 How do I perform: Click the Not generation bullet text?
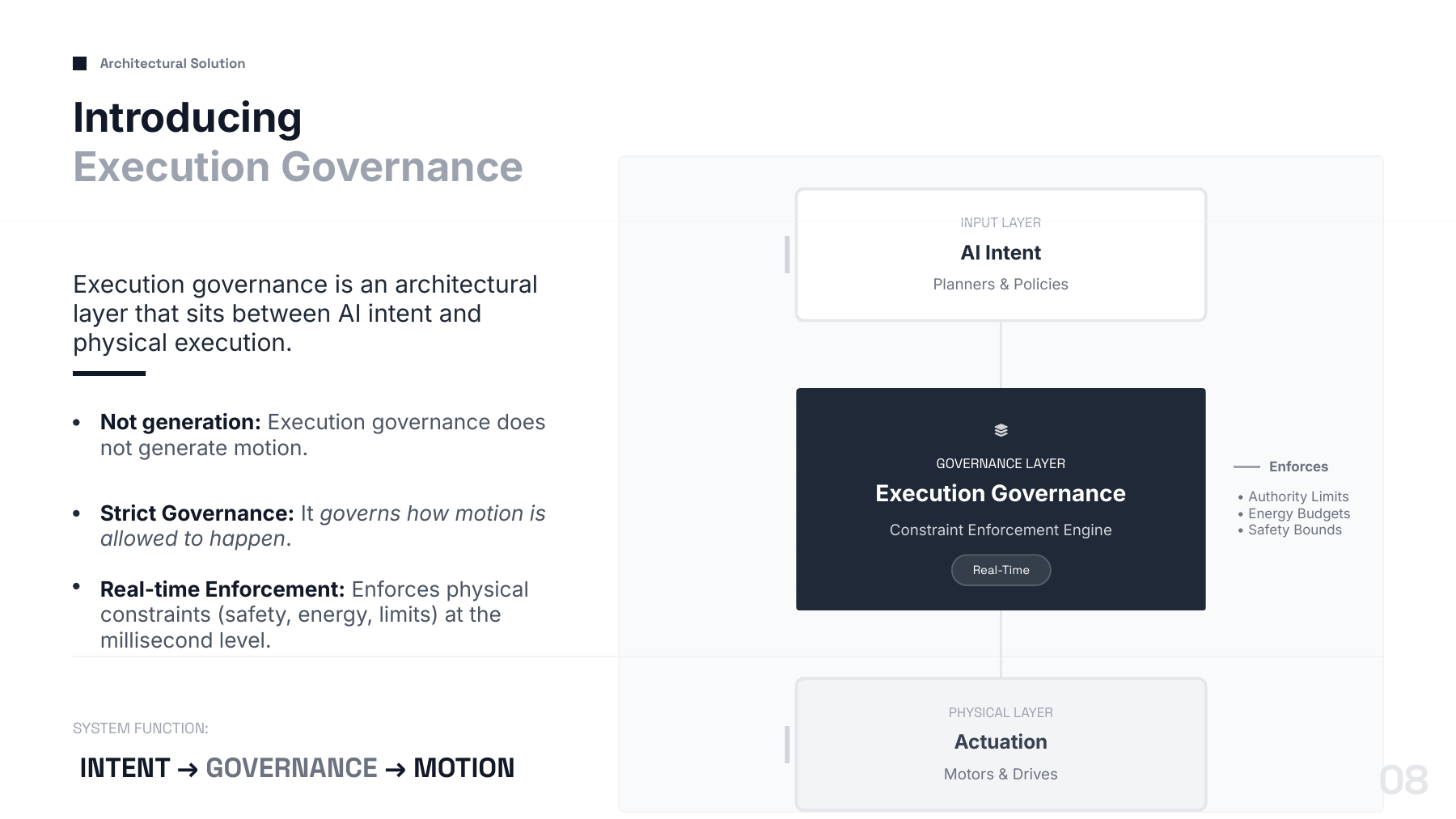coord(323,435)
